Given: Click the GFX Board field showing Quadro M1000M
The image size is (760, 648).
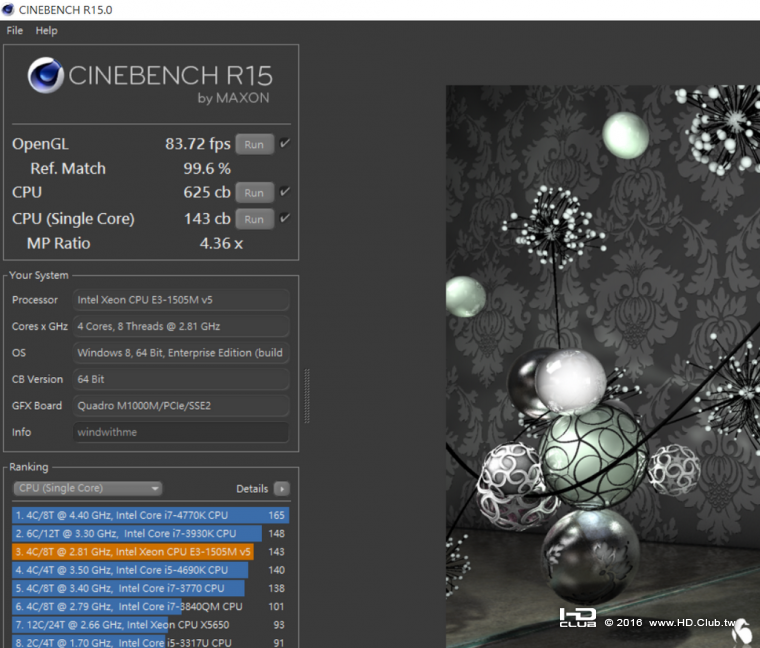Looking at the screenshot, I should pos(181,406).
